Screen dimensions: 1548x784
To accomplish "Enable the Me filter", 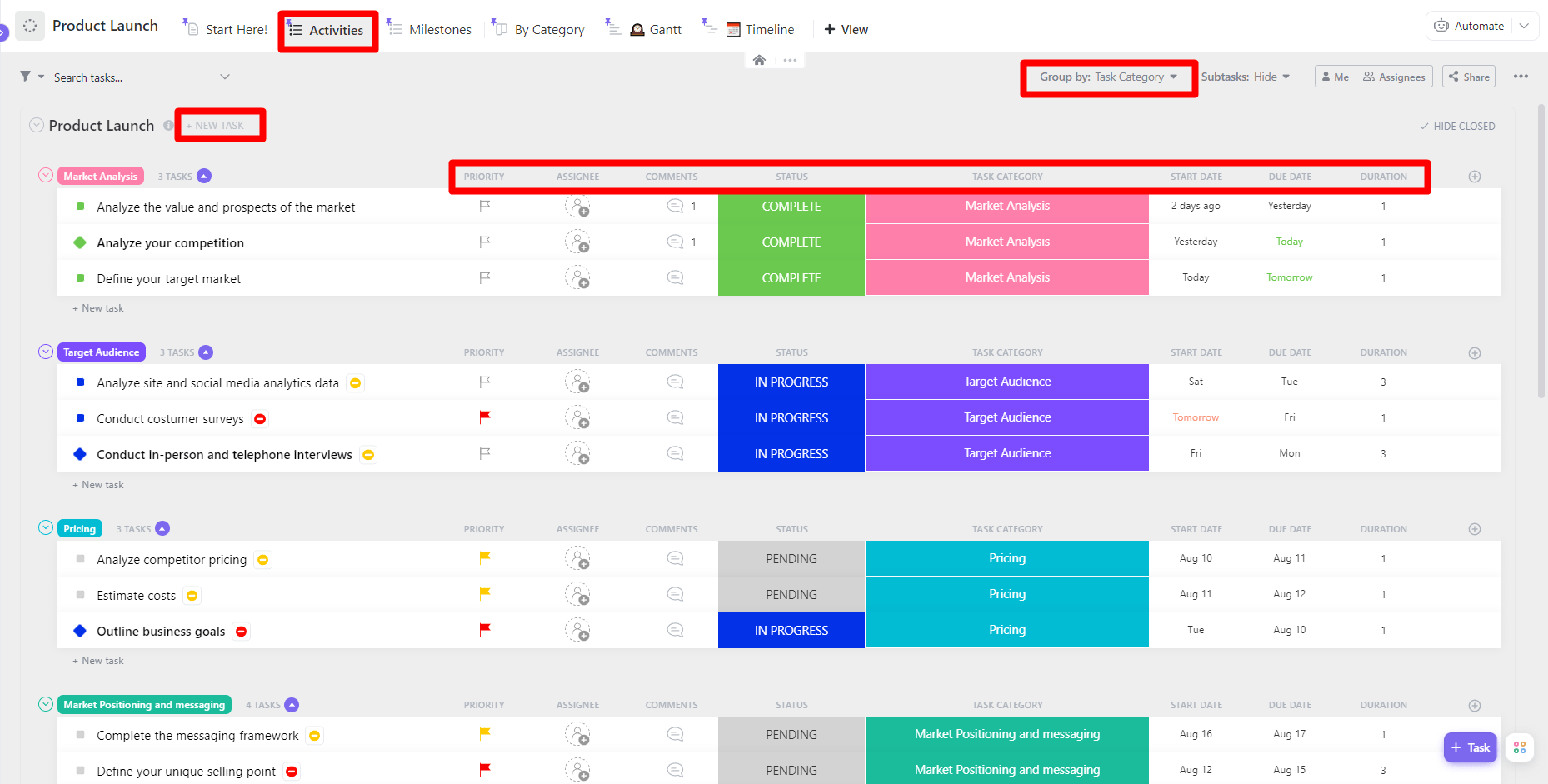I will pyautogui.click(x=1335, y=76).
